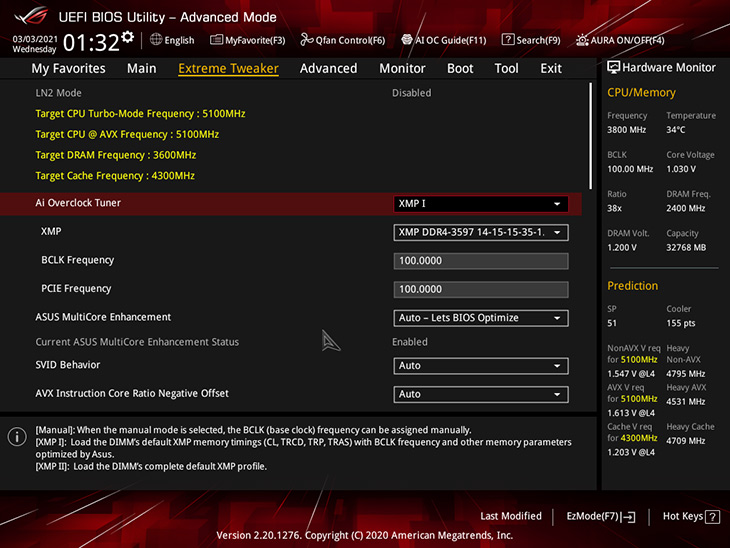Click the SVID Behavior label
730x548 pixels.
pos(68,365)
